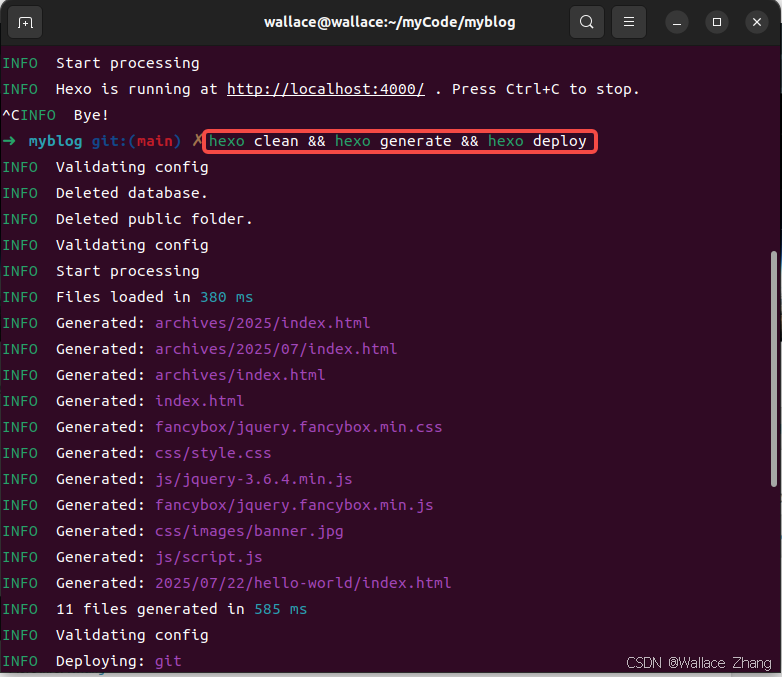Screen dimensions: 782x677
Task: Click 'Files loaded in' text
Action: click(x=123, y=297)
